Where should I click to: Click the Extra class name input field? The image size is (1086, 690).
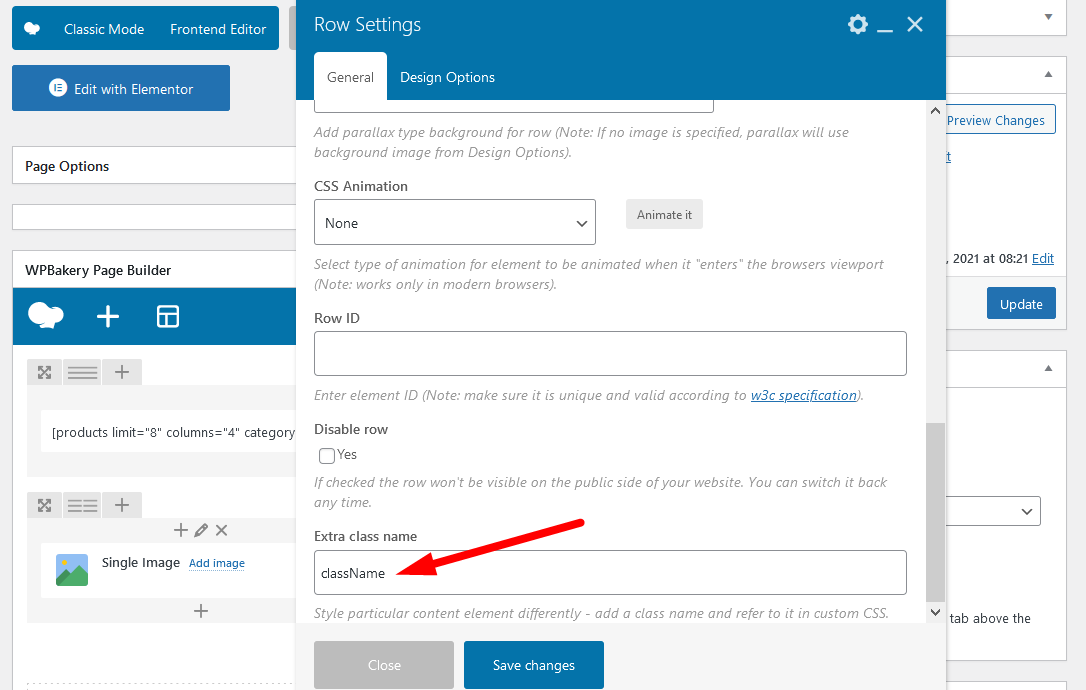[610, 572]
